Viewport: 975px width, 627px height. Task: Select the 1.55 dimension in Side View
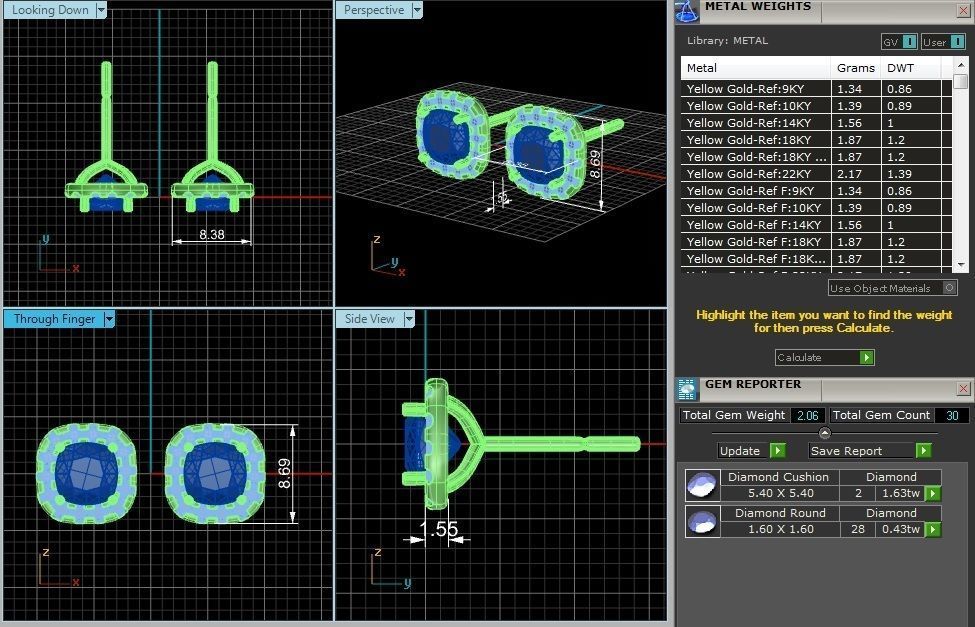[x=439, y=529]
